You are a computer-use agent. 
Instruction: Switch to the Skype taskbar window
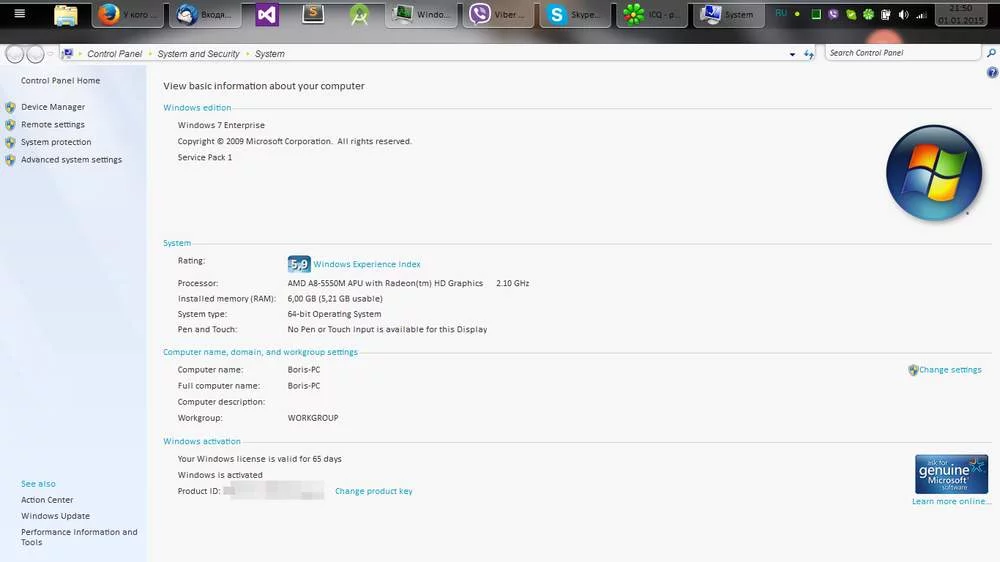[575, 14]
